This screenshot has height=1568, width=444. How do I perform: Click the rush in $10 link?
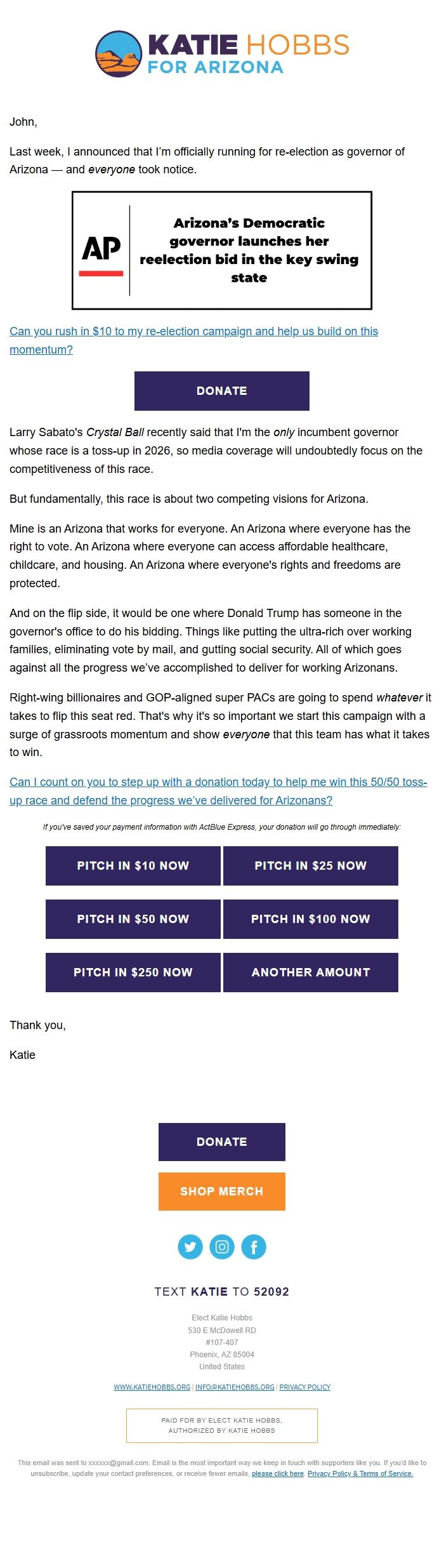click(193, 331)
